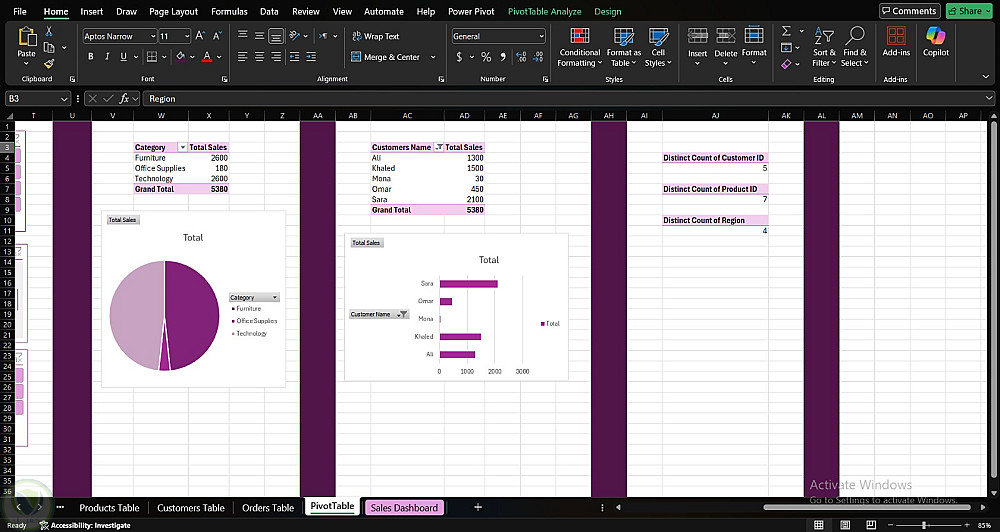Expand the formula bar chevron
Image resolution: width=1000 pixels, height=532 pixels.
click(989, 98)
